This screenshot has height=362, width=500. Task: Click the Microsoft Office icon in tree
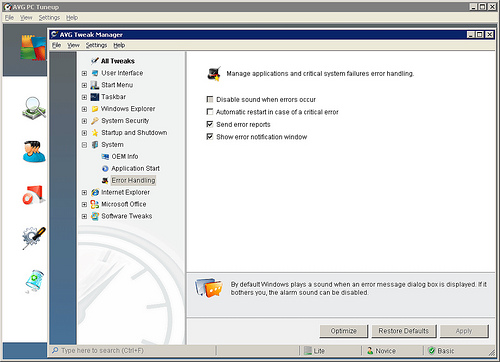coord(95,204)
